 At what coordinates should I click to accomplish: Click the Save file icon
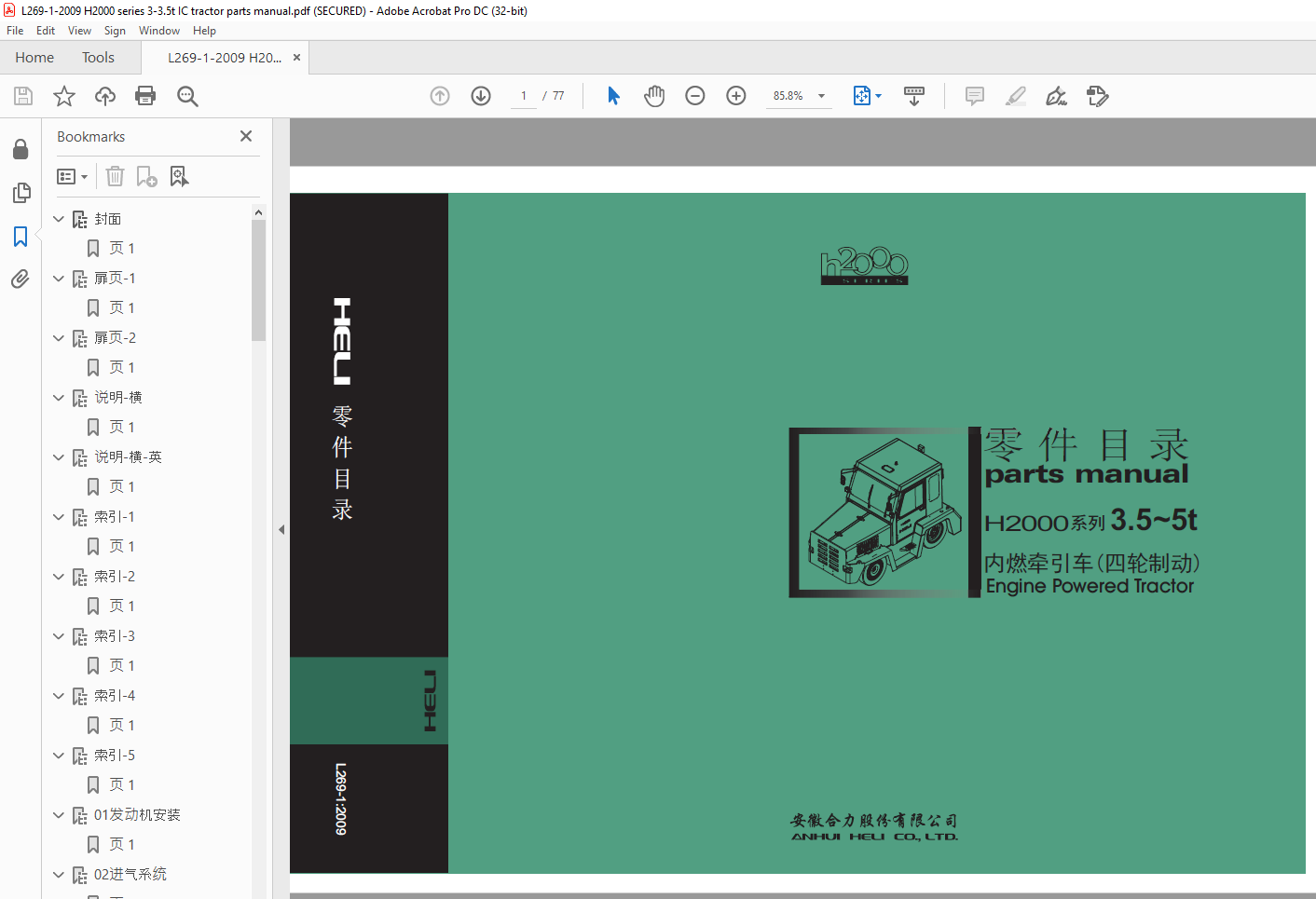click(23, 96)
